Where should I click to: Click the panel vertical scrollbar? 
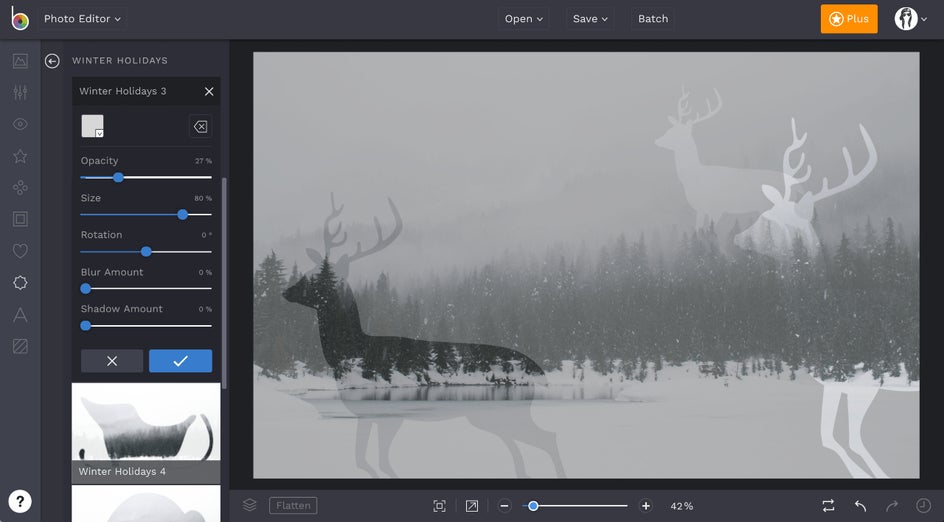(225, 283)
